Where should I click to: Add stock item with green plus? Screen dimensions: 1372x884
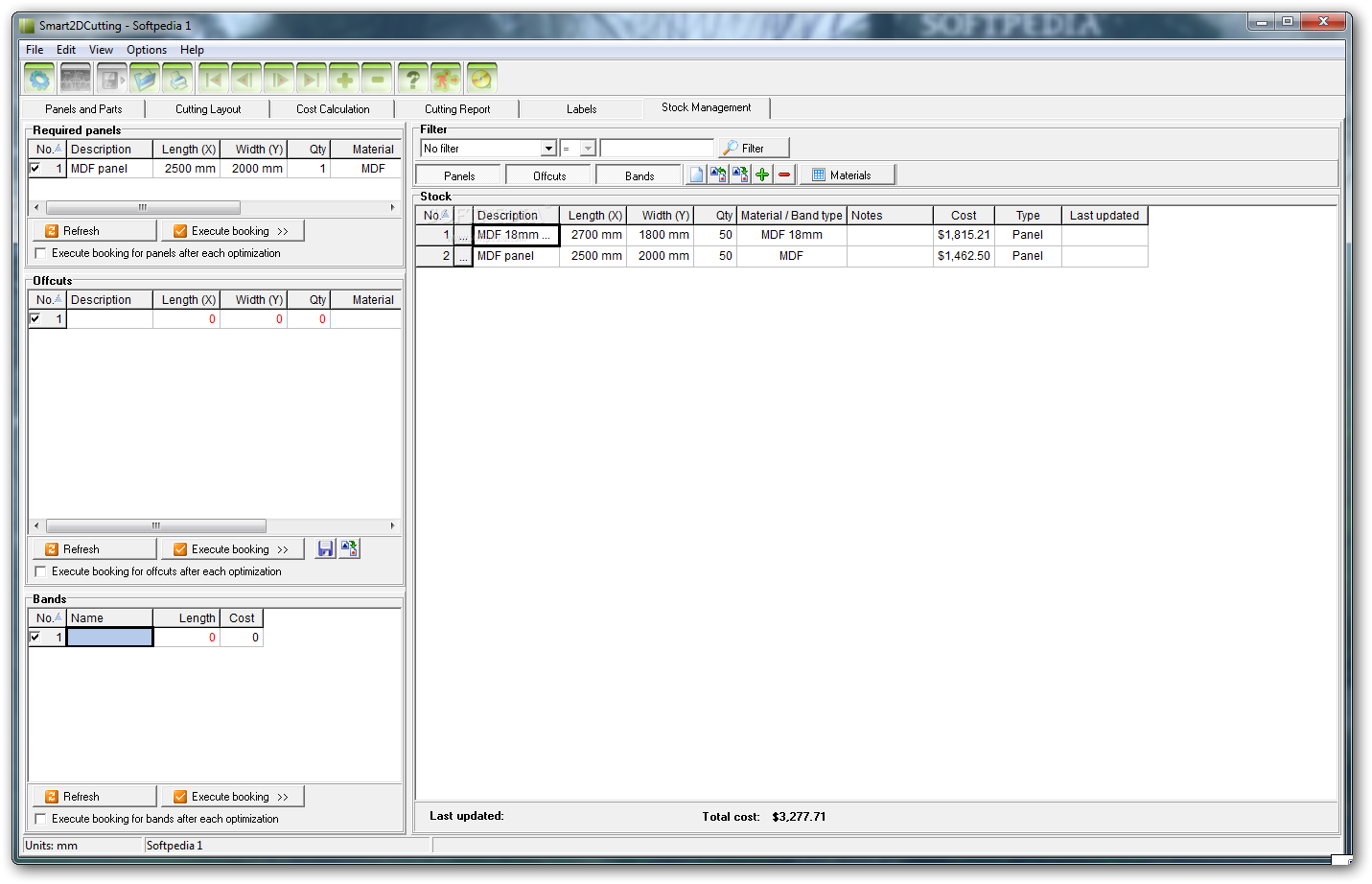pyautogui.click(x=762, y=174)
